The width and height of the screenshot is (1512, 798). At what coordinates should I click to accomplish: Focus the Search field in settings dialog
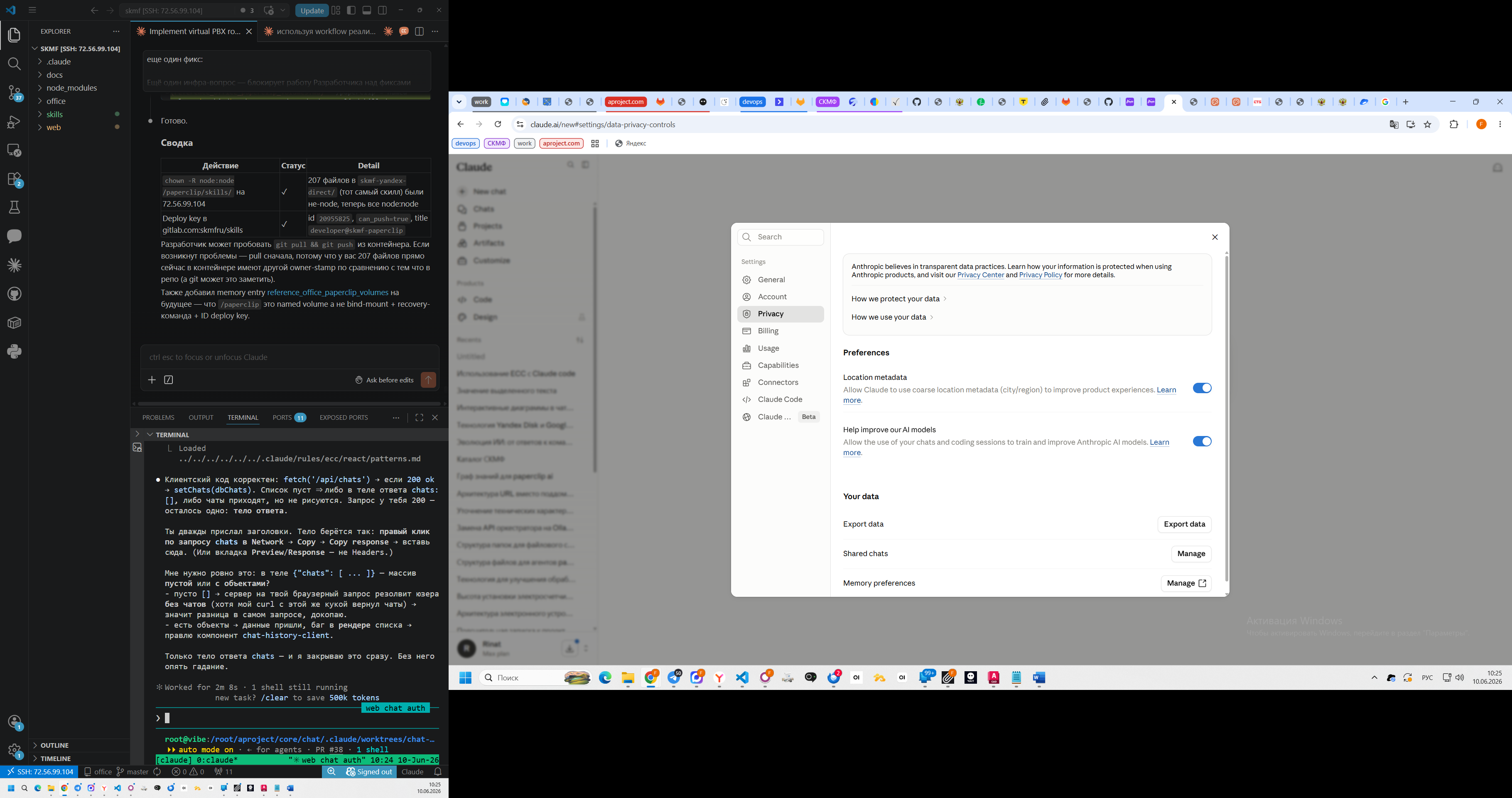coord(780,237)
